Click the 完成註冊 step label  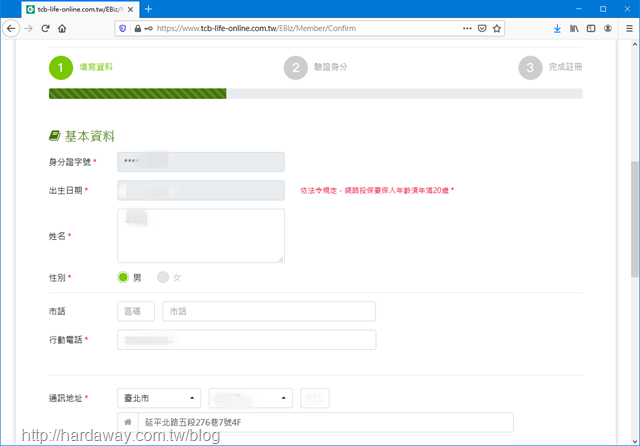pyautogui.click(x=565, y=67)
